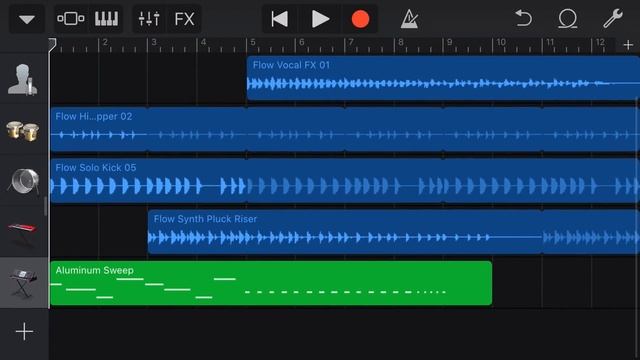
Task: Tap bar 4 on the ruler
Action: coord(203,42)
